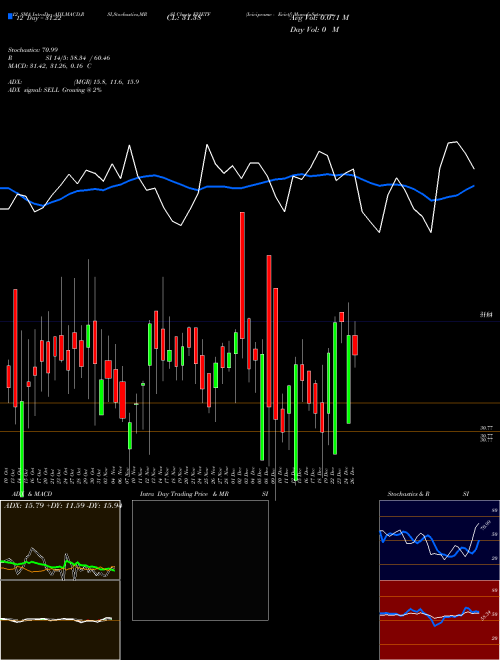Viewport: 500px width, 660px height.
Task: Click the 'Avg Vol: 0.071 M' reading
Action: click(x=319, y=18)
